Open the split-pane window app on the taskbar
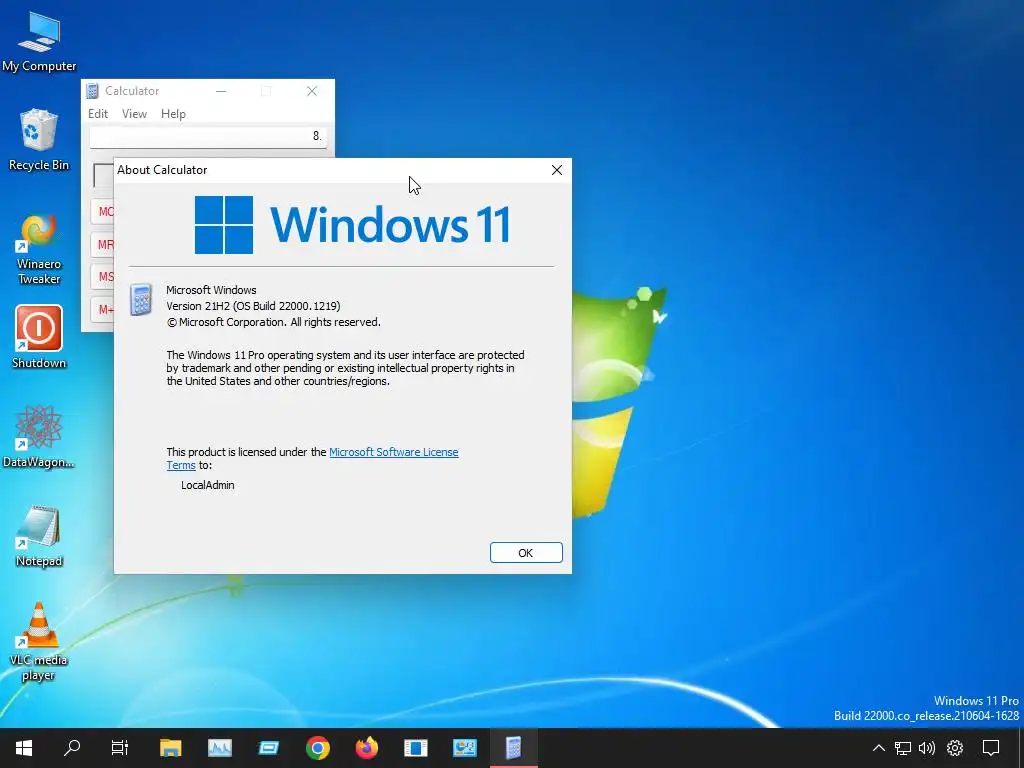Screen dimensions: 1024x768 [x=415, y=748]
